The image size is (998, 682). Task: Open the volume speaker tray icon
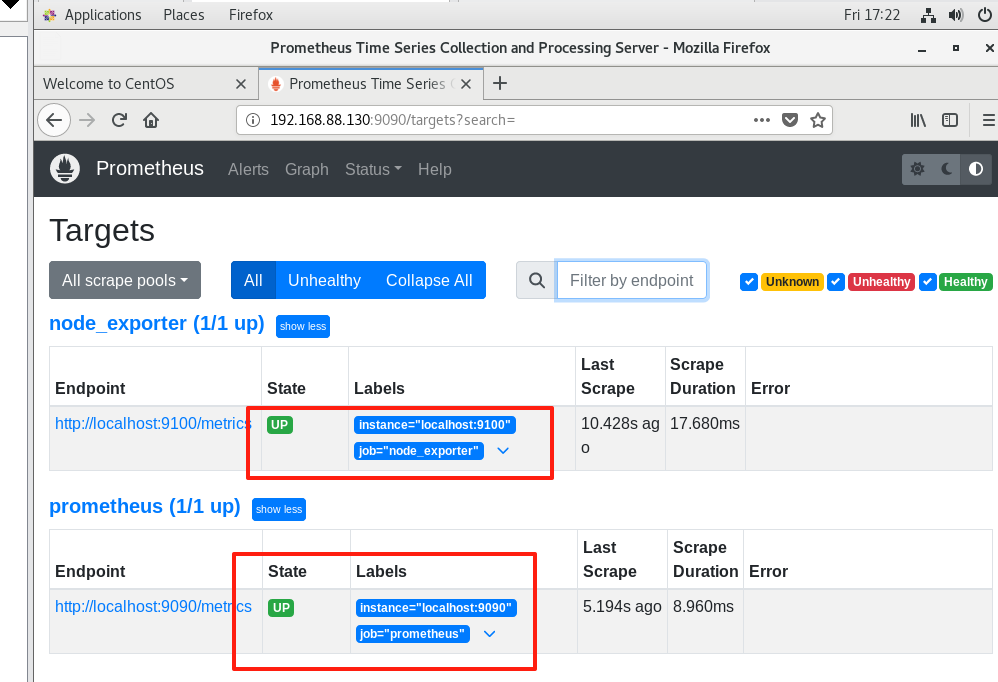(956, 15)
